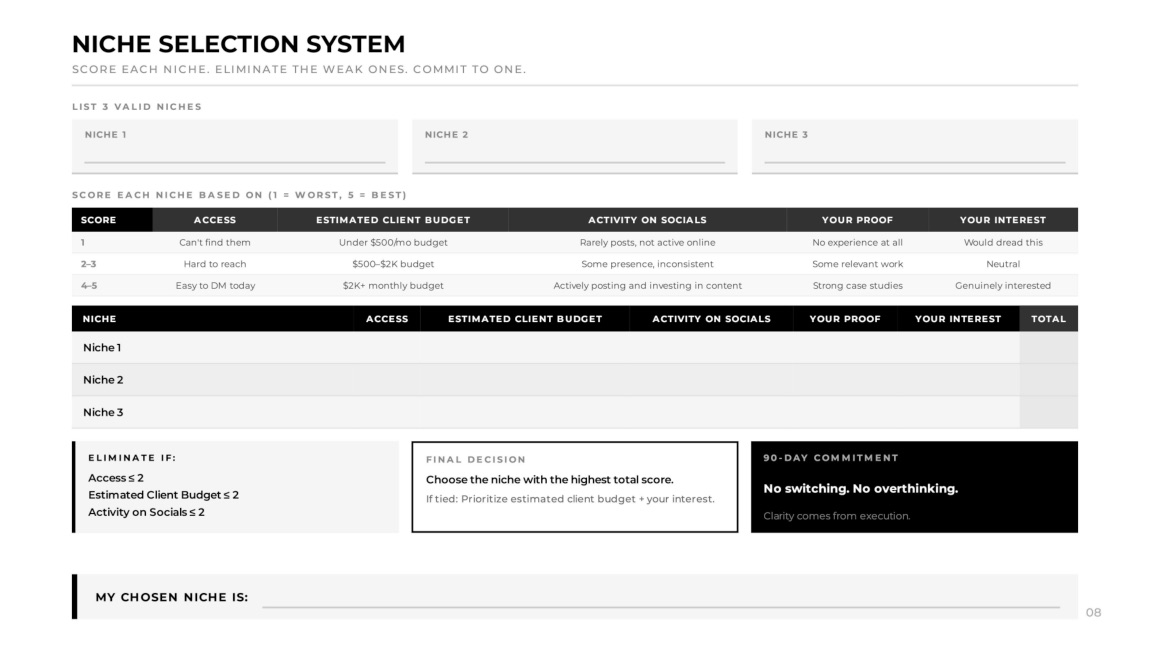The image size is (1150, 647).
Task: Click the 'MY CHOSEN NICHE IS:' label
Action: pos(172,597)
